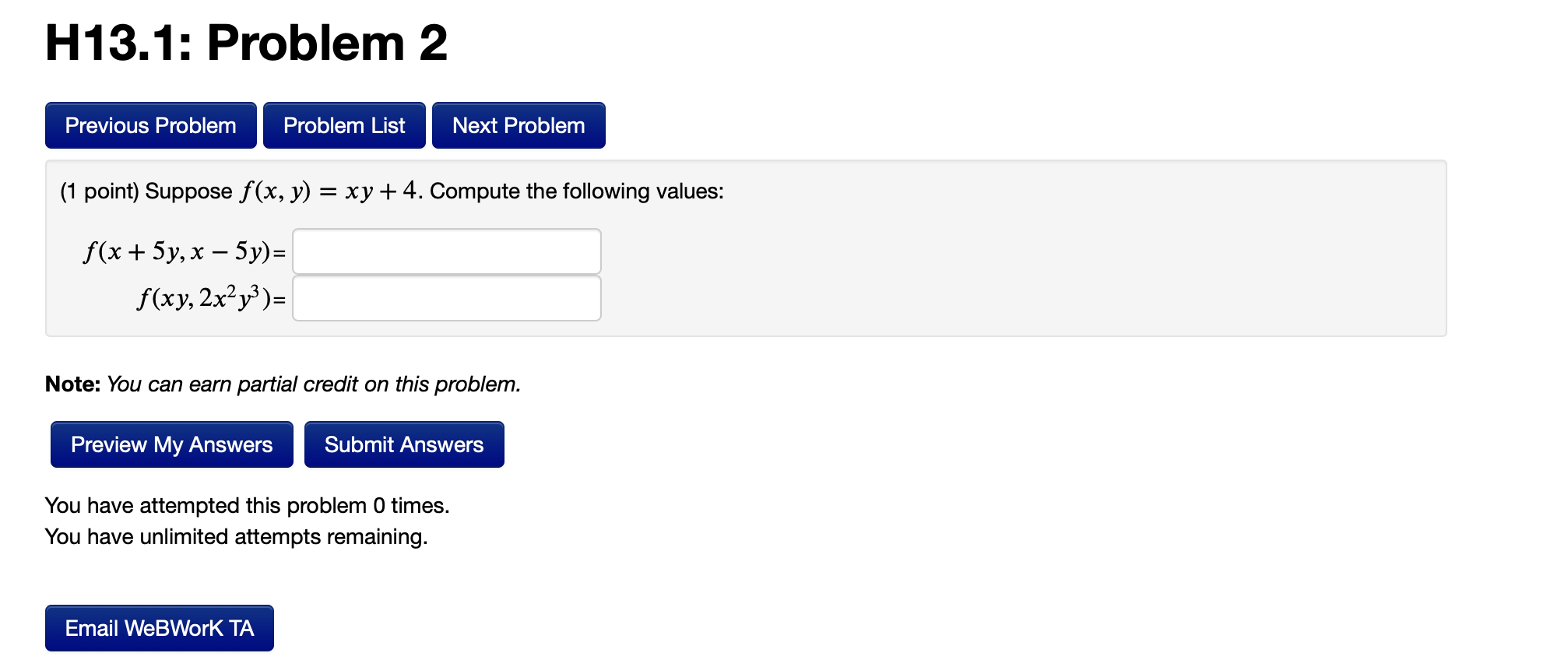Return to the assignment's Problem List
This screenshot has height=660, width=1568.
(344, 125)
